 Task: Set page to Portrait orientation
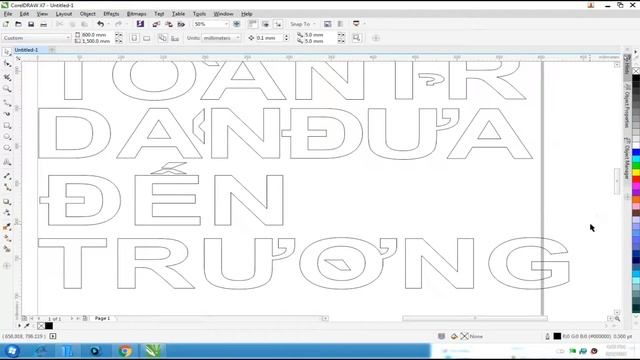(134, 38)
